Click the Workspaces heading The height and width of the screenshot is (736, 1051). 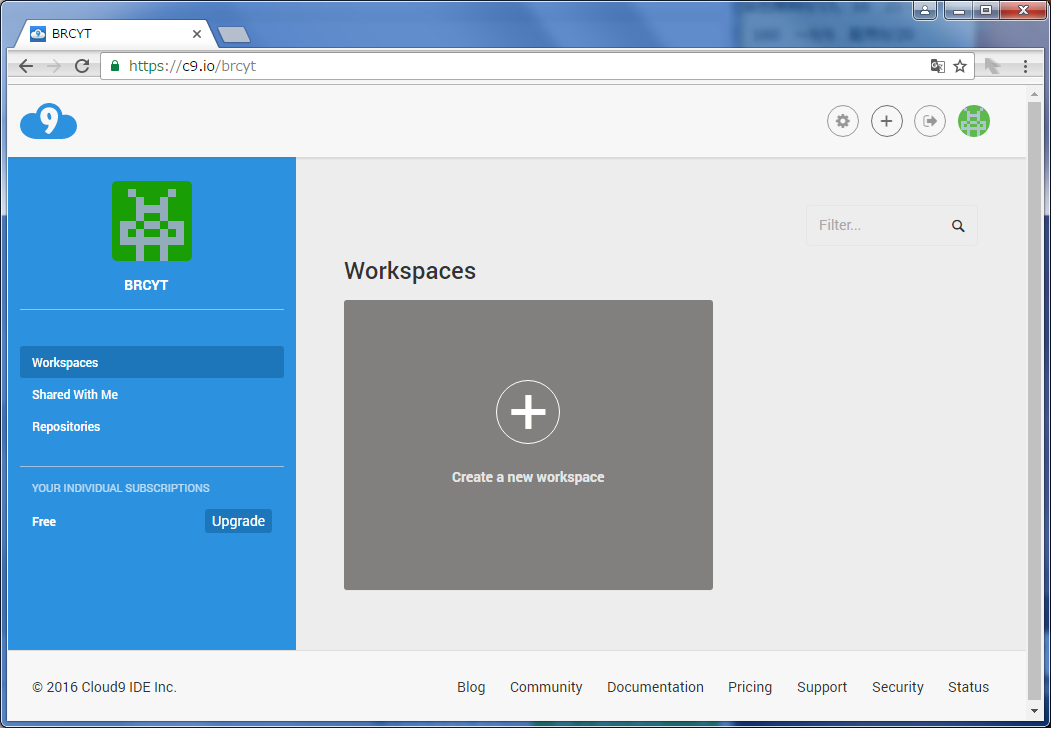tap(410, 271)
